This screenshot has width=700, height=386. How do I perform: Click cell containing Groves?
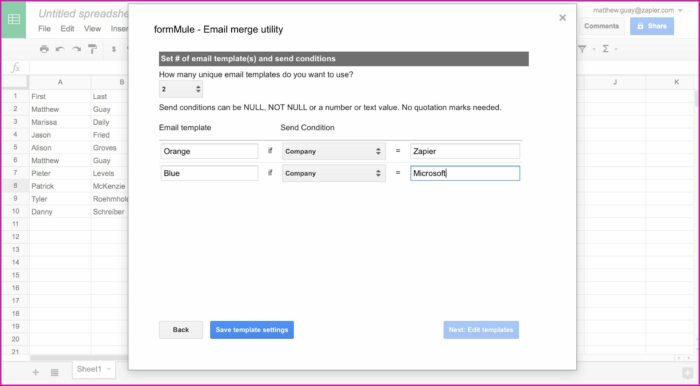110,148
